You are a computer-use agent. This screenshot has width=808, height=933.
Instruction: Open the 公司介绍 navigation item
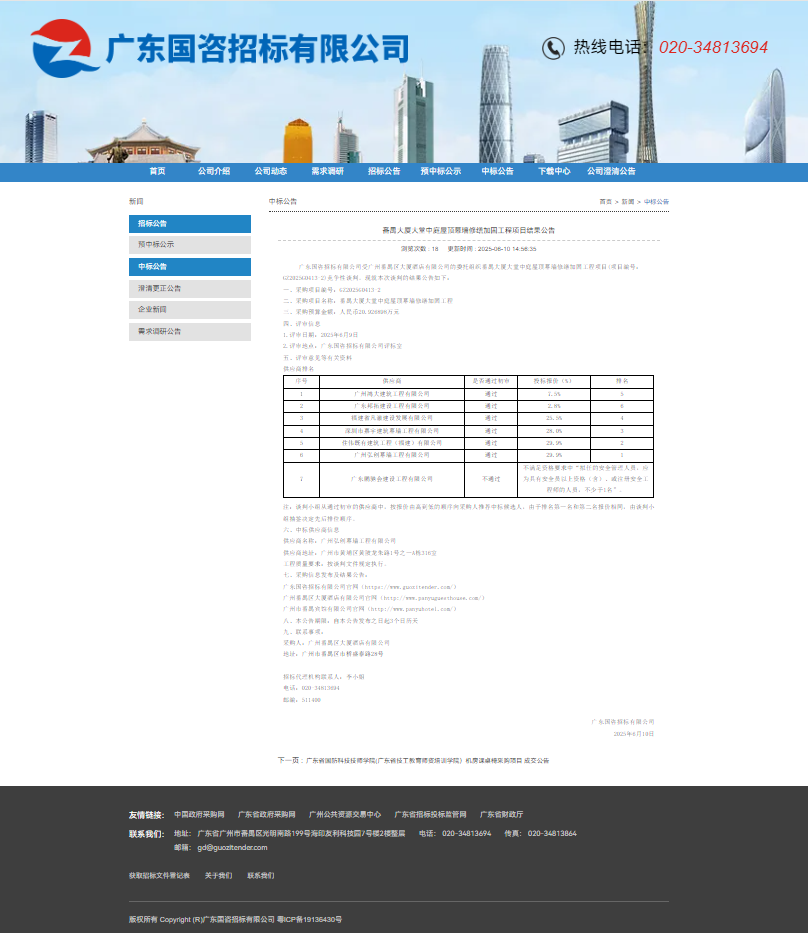pos(213,172)
